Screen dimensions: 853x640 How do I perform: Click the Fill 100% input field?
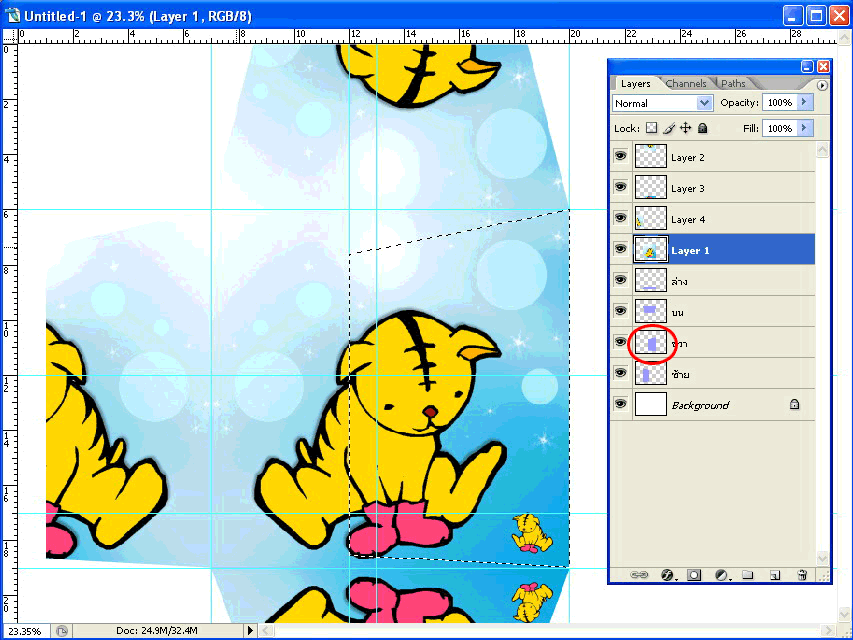pos(780,128)
